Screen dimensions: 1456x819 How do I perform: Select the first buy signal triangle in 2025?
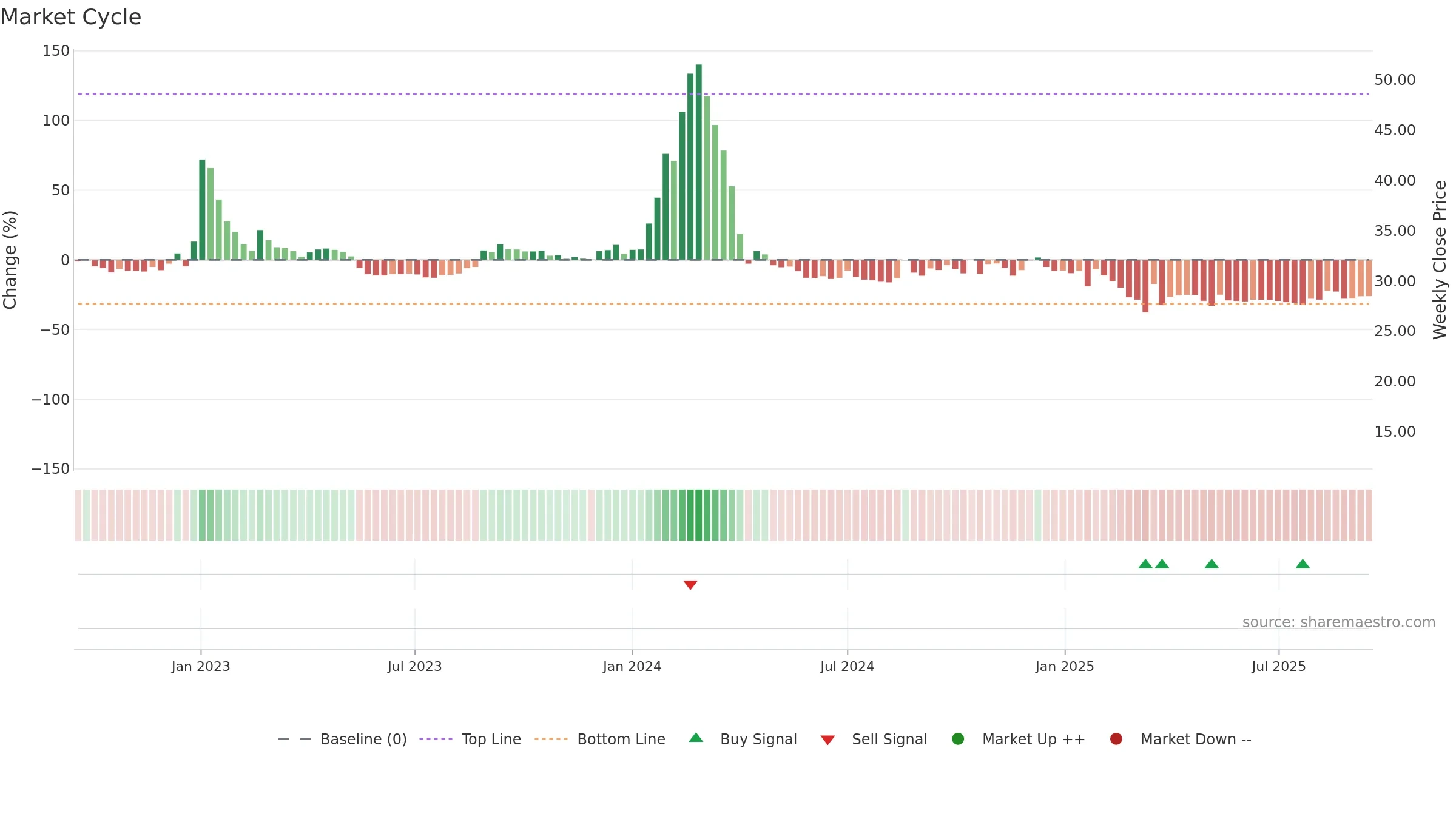click(1145, 564)
